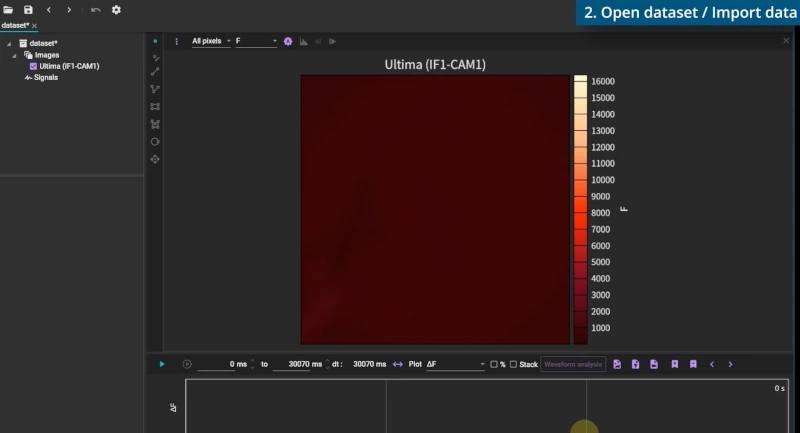Screen dimensions: 800x433
Task: Open application settings gear
Action: tap(116, 10)
